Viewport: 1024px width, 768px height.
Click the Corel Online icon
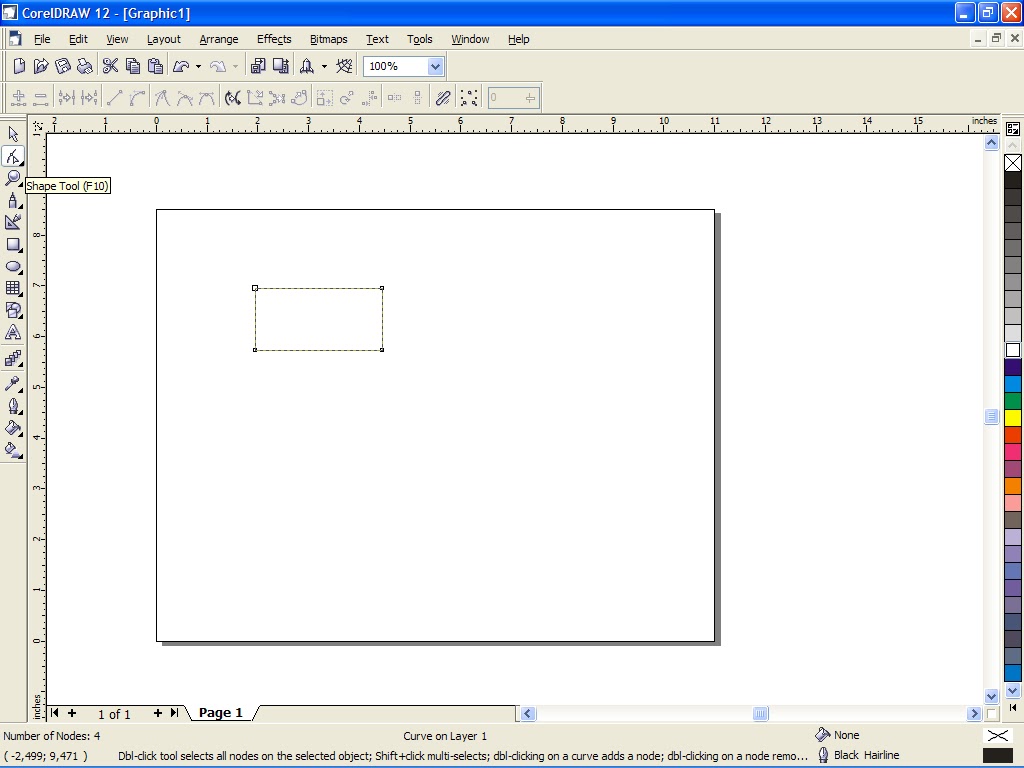[x=344, y=66]
